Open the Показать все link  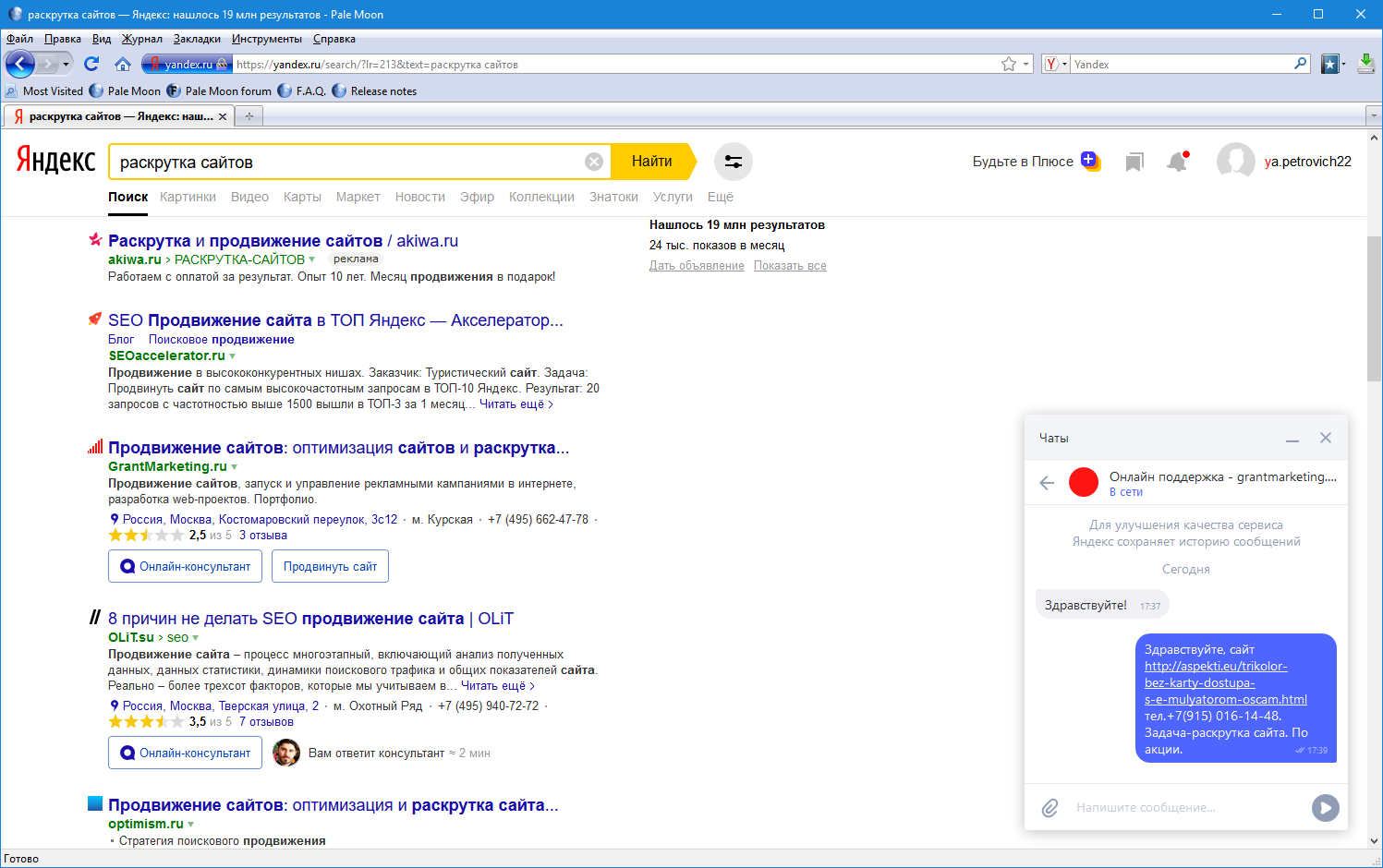click(790, 266)
